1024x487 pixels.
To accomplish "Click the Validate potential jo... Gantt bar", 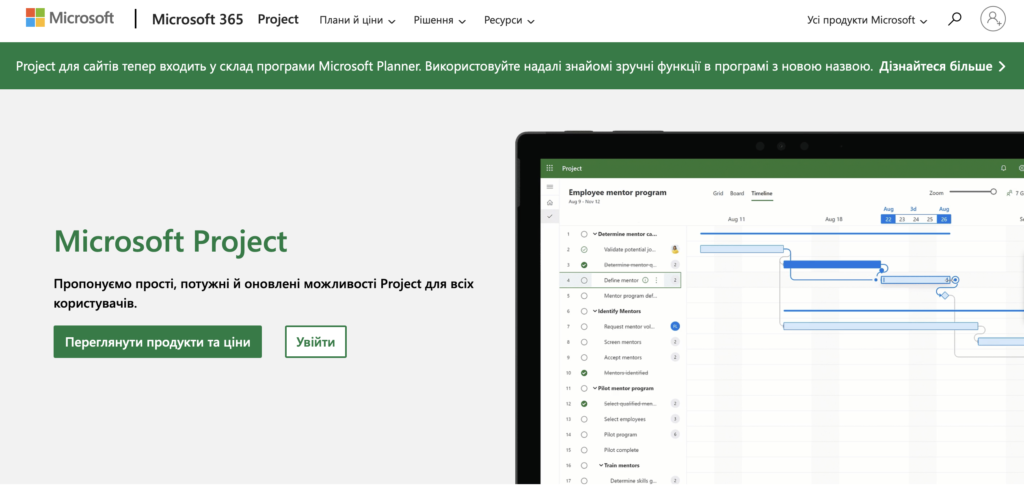I will pyautogui.click(x=742, y=249).
